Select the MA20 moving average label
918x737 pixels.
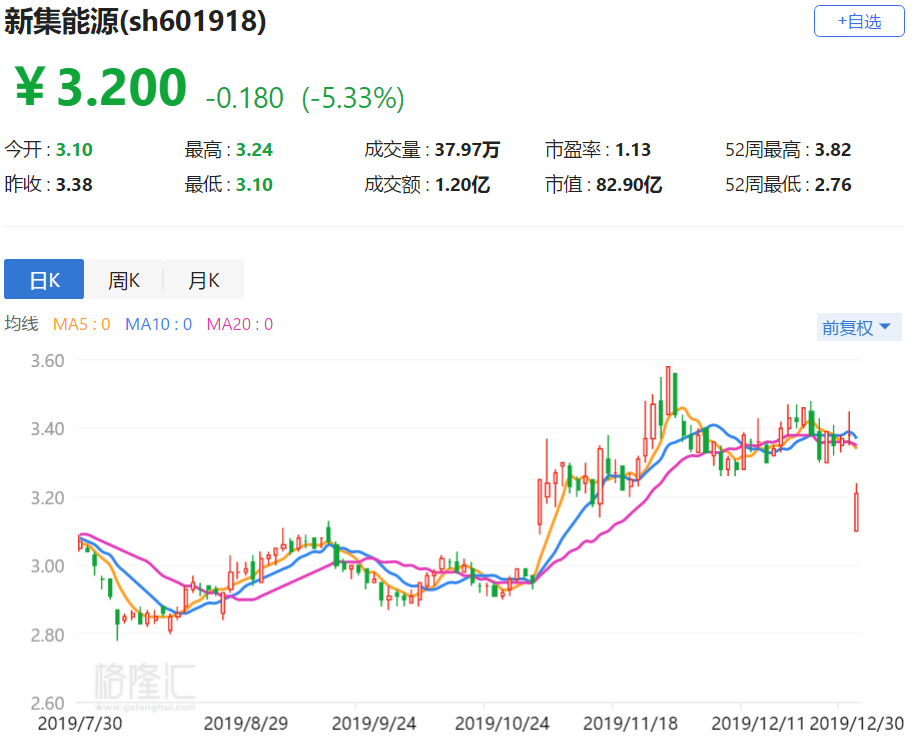[x=240, y=324]
